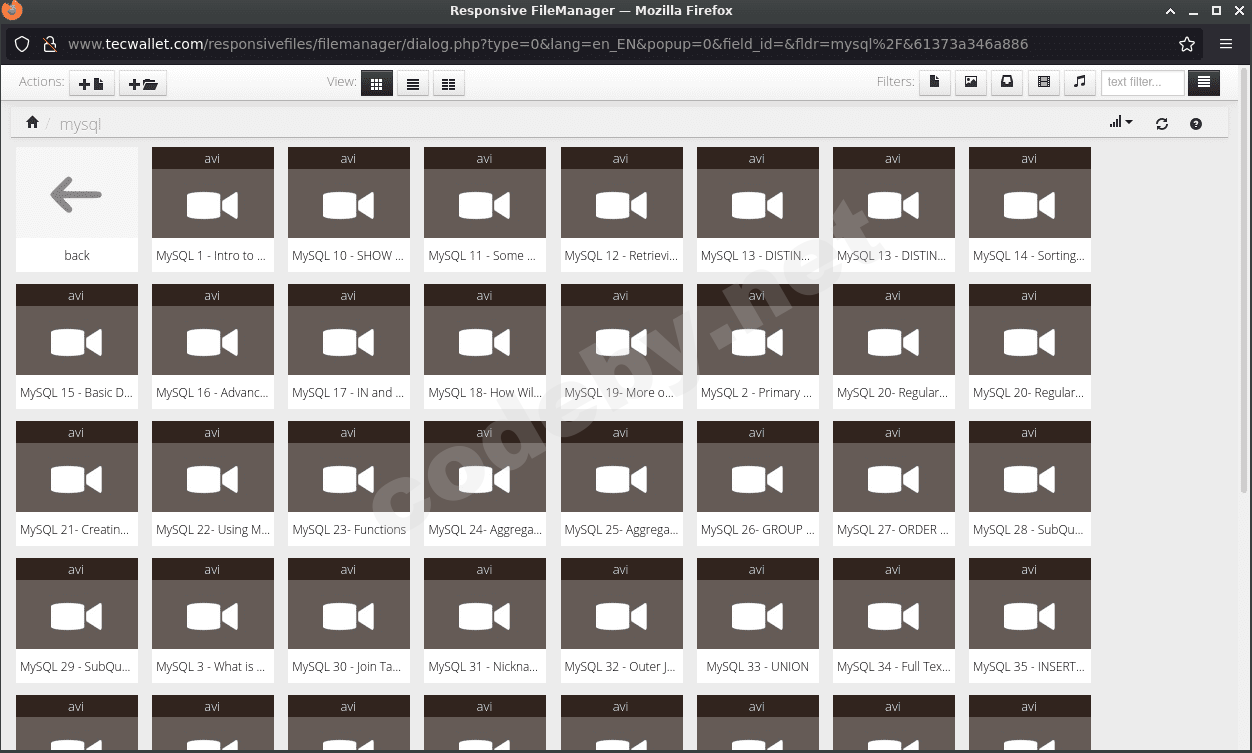Switch to columns view
Image resolution: width=1252 pixels, height=753 pixels.
(x=448, y=84)
